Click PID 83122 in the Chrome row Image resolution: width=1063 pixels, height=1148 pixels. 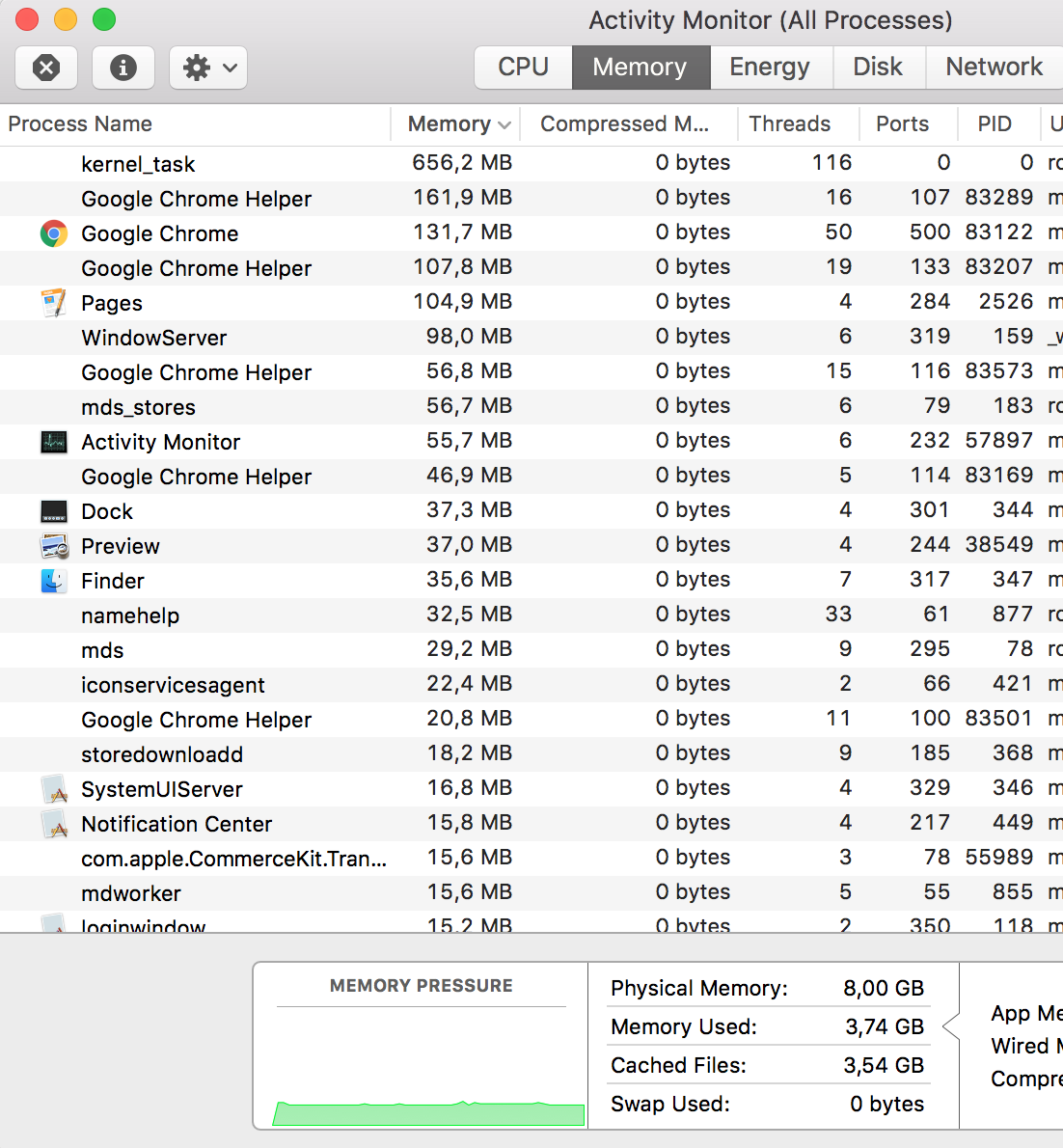click(x=998, y=232)
